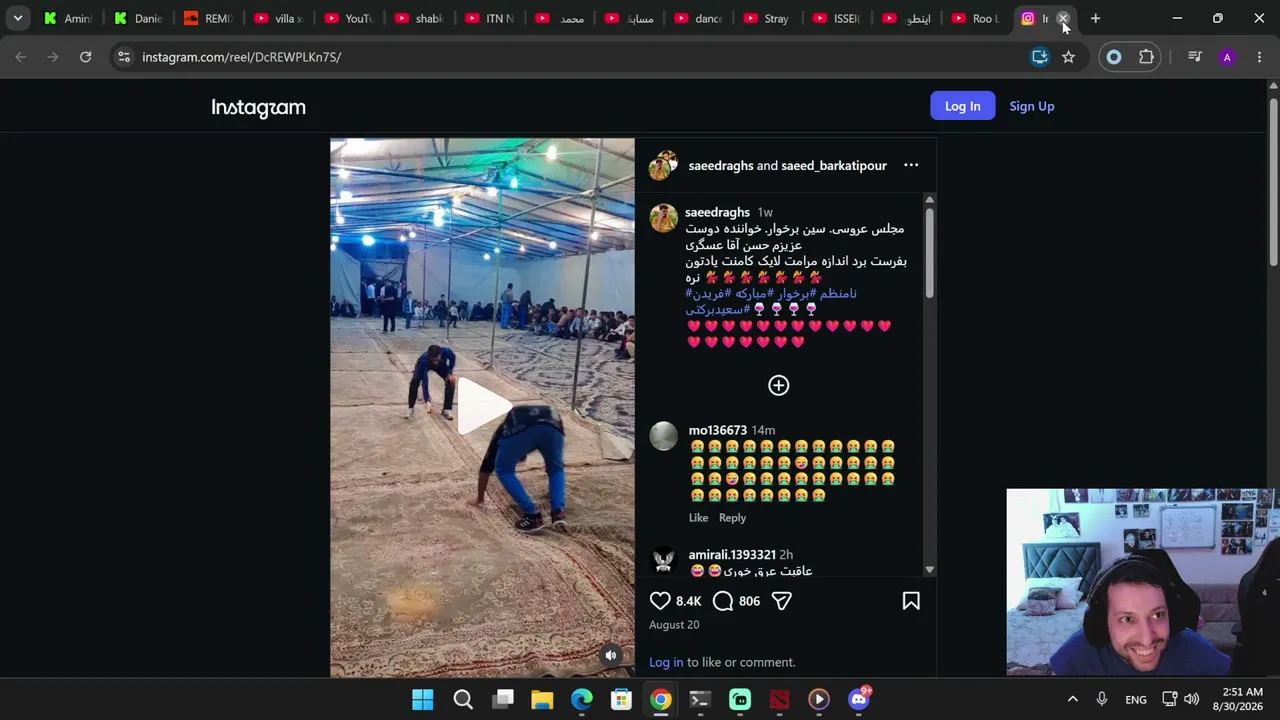Open the Extensions puzzle-piece menu

(x=1147, y=57)
